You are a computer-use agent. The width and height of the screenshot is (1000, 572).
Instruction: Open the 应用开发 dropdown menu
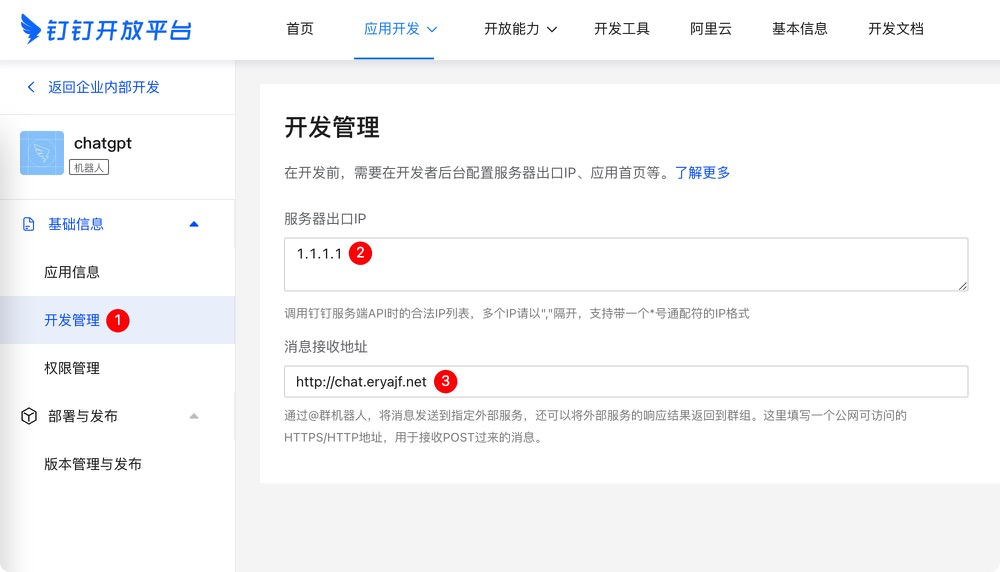coord(400,29)
